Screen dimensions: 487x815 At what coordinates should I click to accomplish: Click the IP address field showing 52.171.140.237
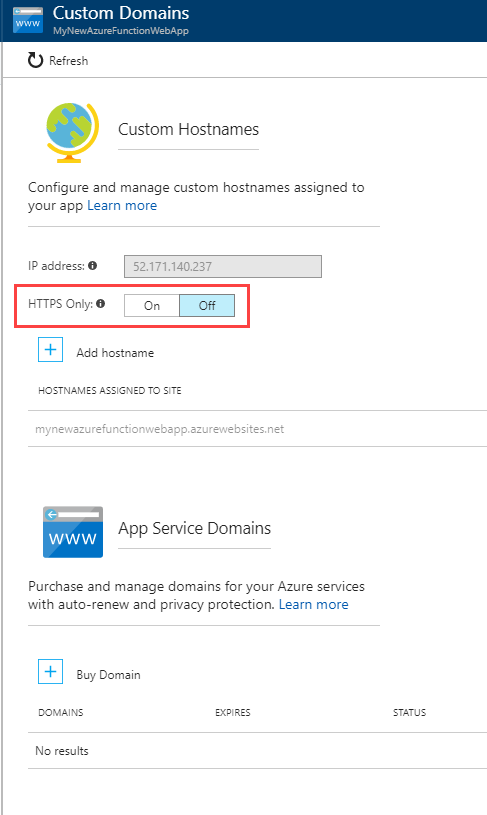click(223, 267)
